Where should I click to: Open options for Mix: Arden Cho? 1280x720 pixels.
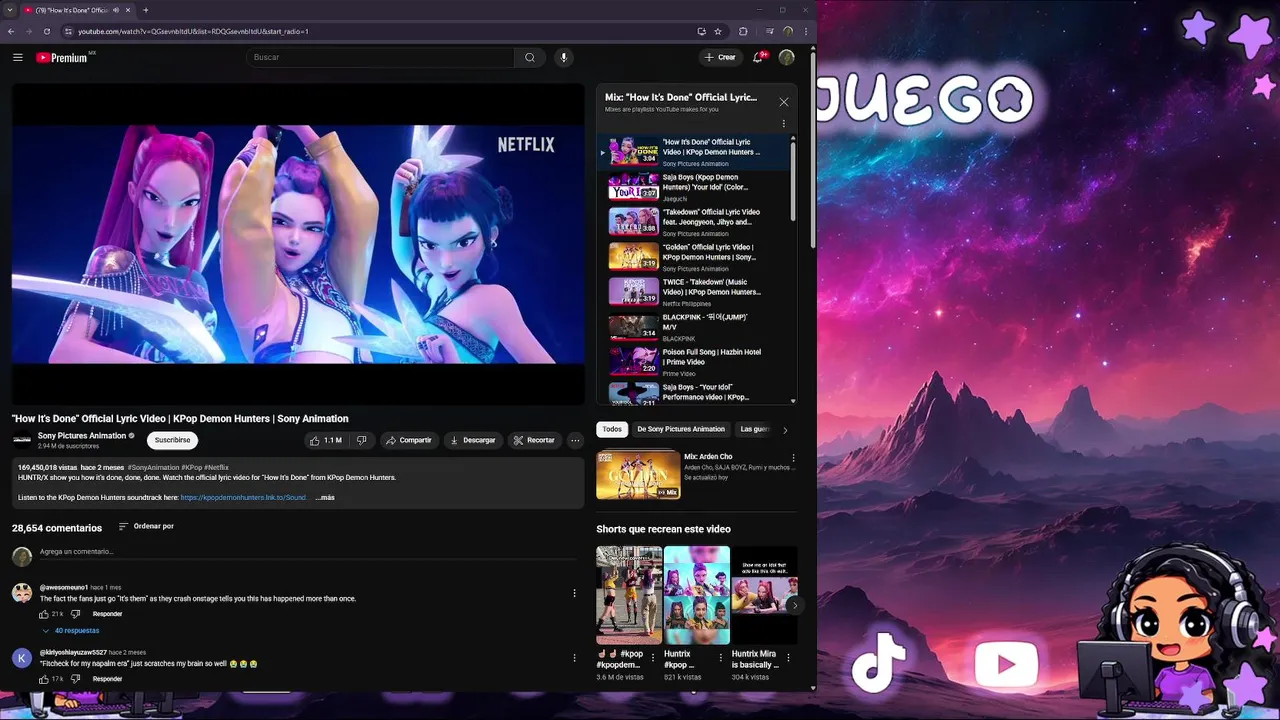tap(793, 458)
